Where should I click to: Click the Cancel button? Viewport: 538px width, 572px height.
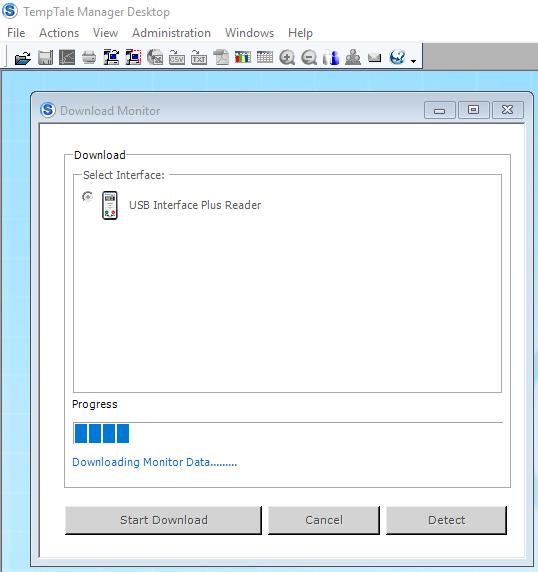pyautogui.click(x=324, y=520)
